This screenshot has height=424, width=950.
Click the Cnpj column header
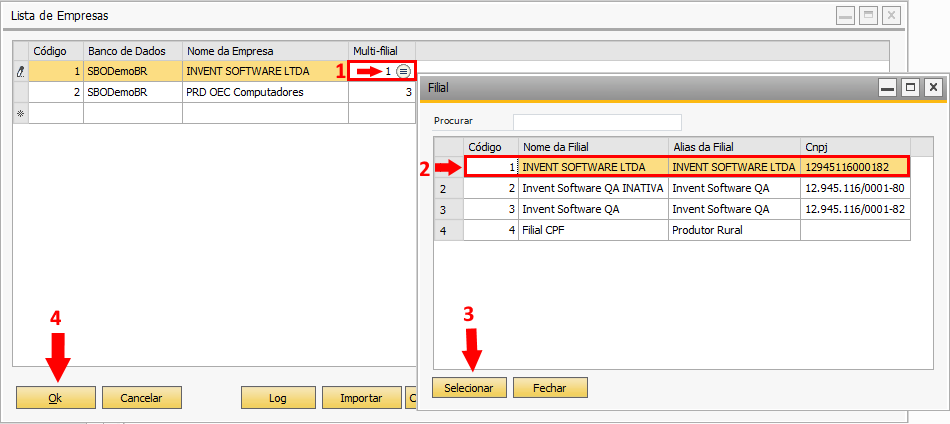tap(855, 147)
